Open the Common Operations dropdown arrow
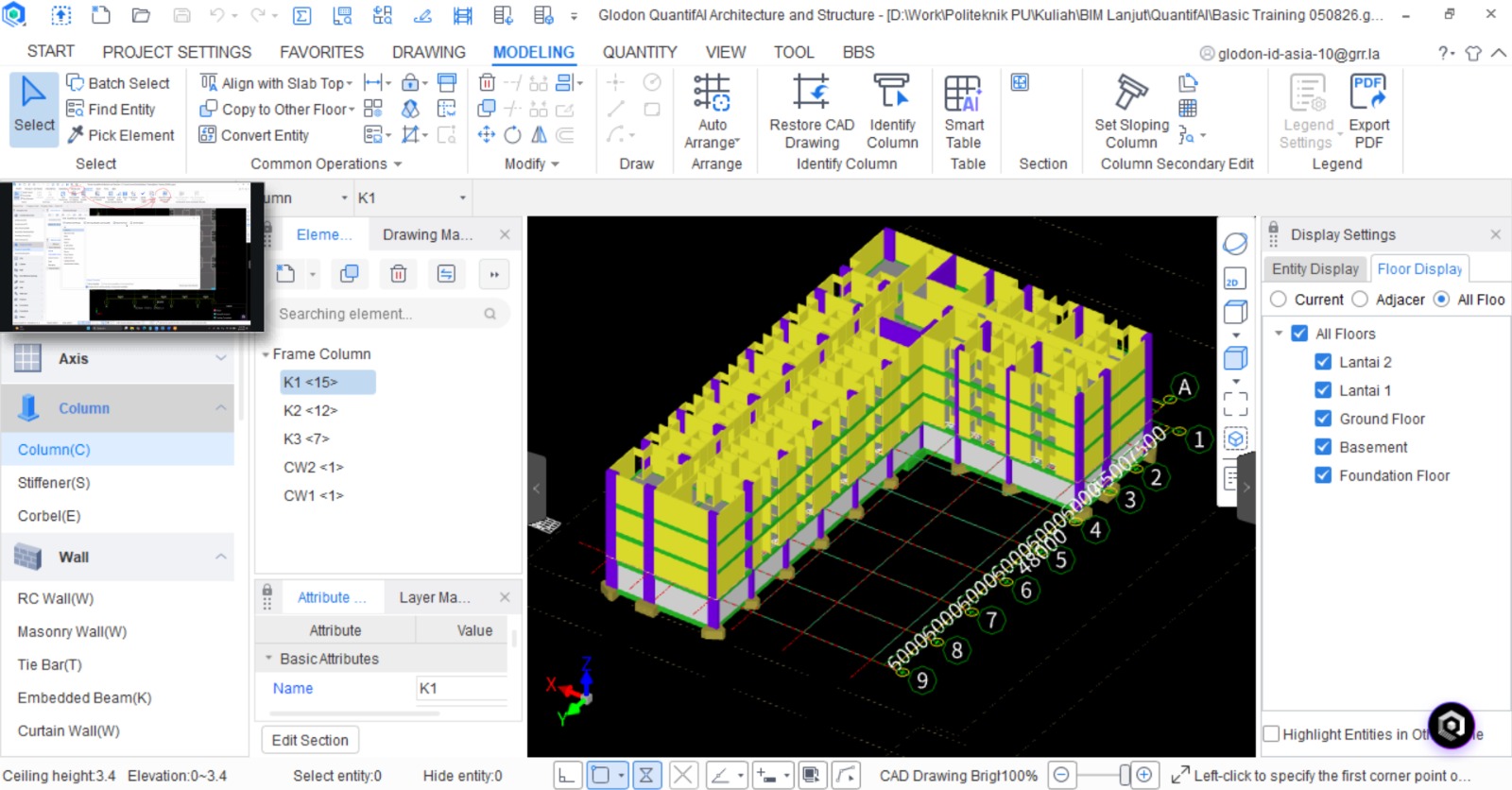Screen dimensions: 1512x790 (398, 164)
